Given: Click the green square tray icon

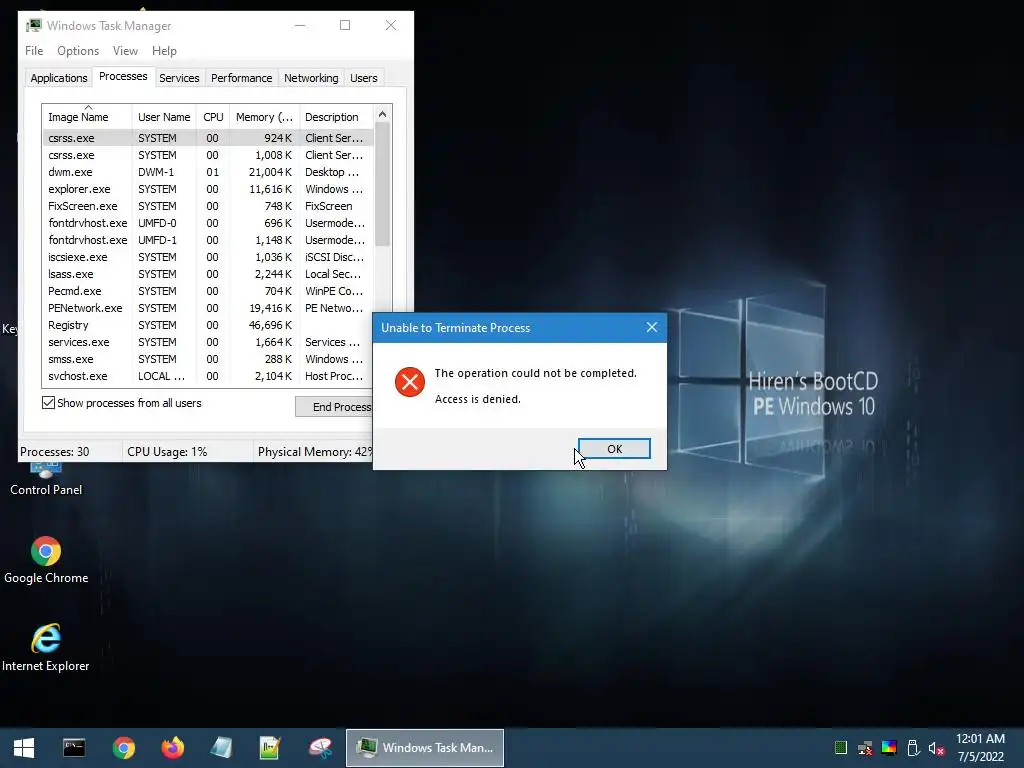Looking at the screenshot, I should coord(841,748).
